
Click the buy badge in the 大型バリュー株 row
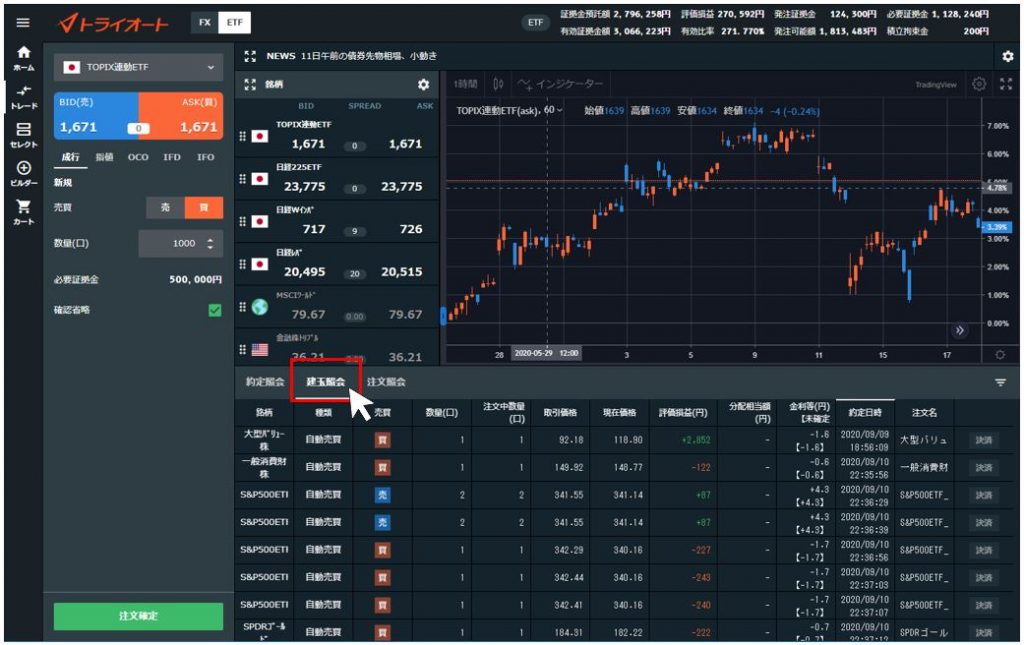point(382,440)
